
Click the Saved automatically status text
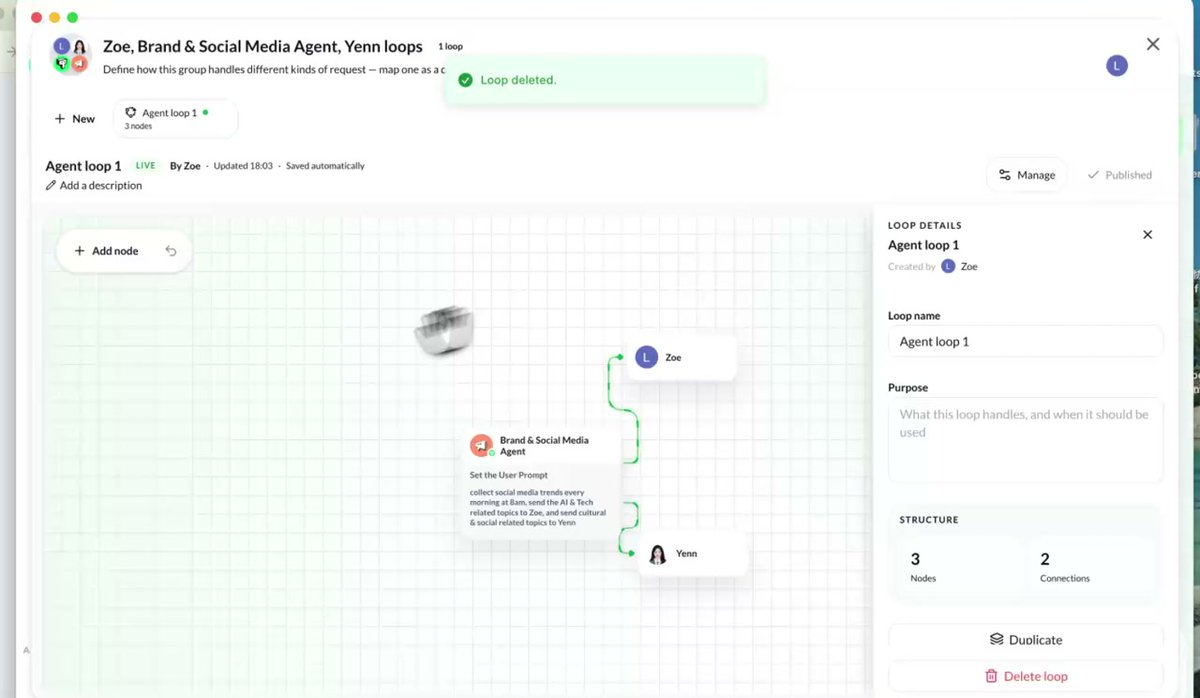point(325,166)
